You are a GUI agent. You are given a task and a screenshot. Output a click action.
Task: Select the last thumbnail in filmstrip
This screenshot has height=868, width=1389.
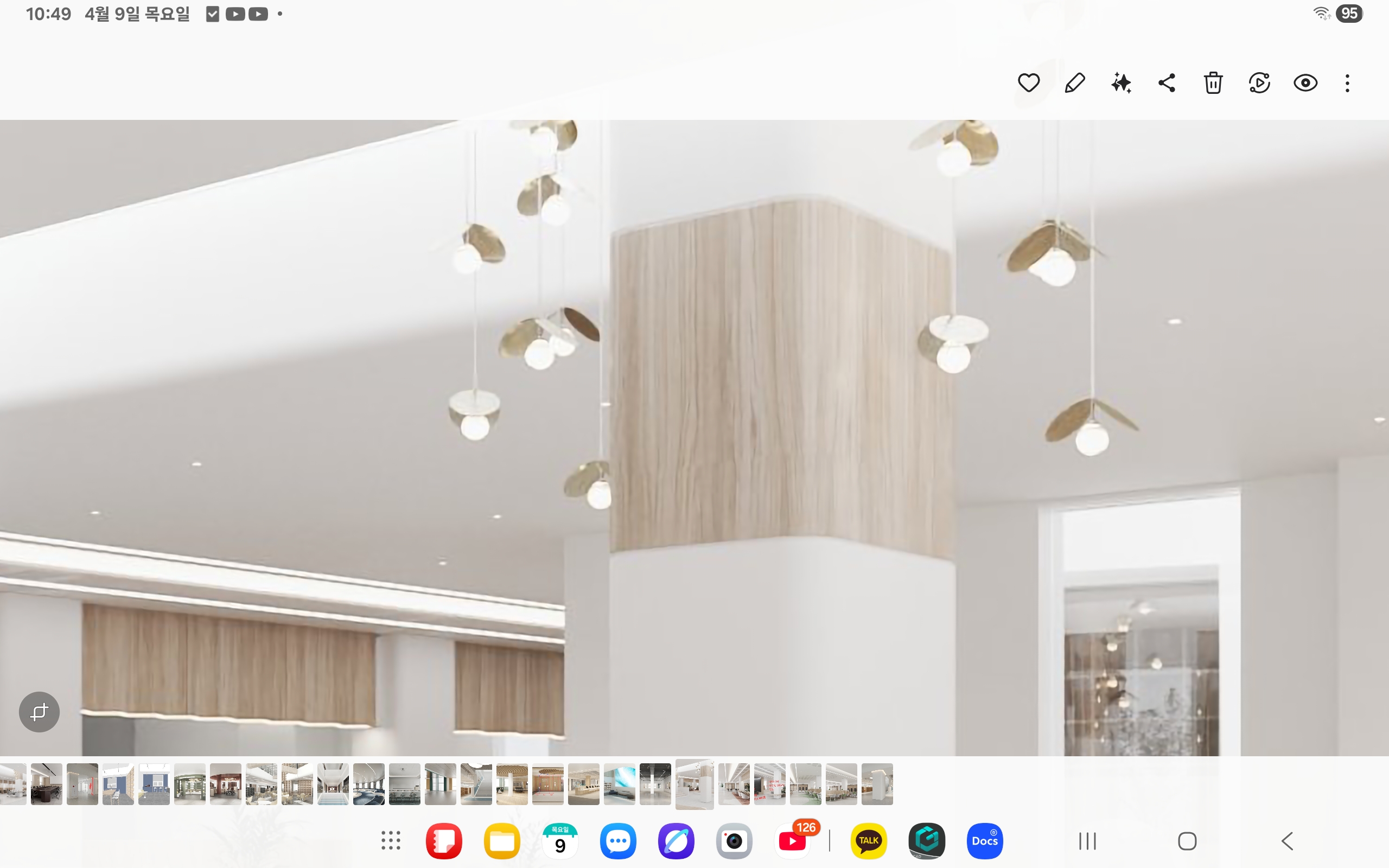pos(877,783)
